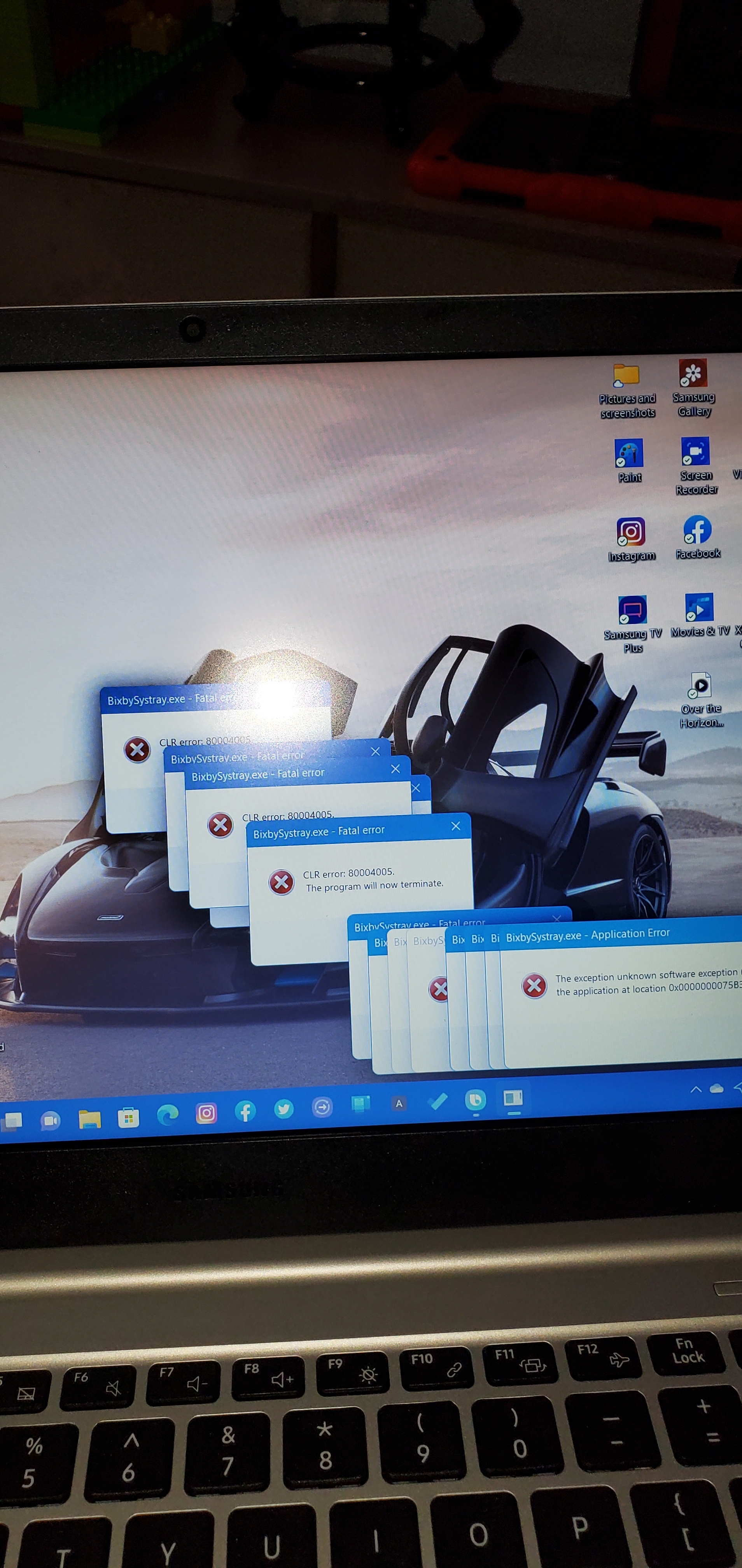Open OneDrive cloud icon in system tray
Viewport: 742px width, 1568px height.
[716, 1088]
